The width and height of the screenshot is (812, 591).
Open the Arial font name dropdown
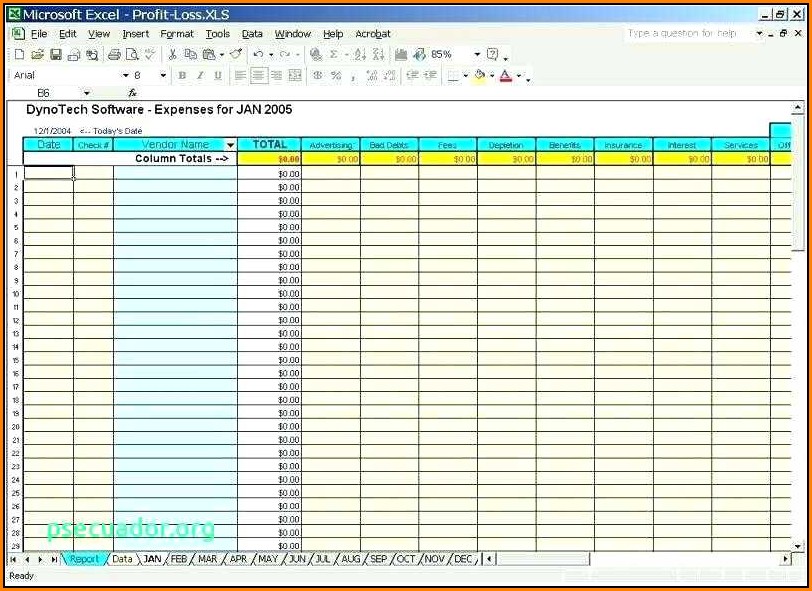coord(125,76)
